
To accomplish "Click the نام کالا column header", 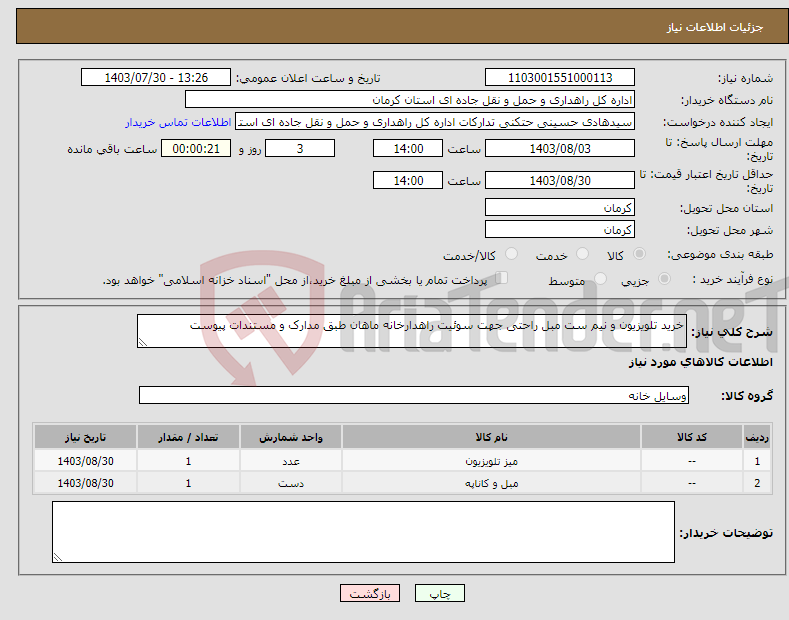I will [491, 437].
